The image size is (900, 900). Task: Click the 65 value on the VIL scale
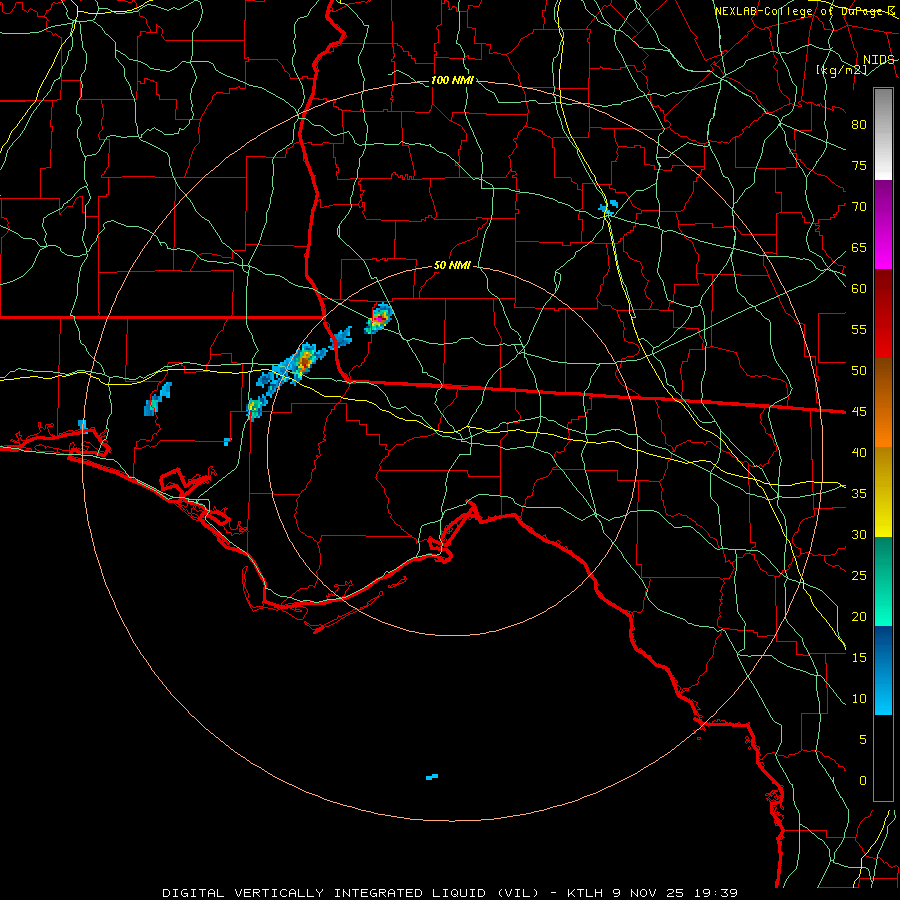[x=859, y=248]
